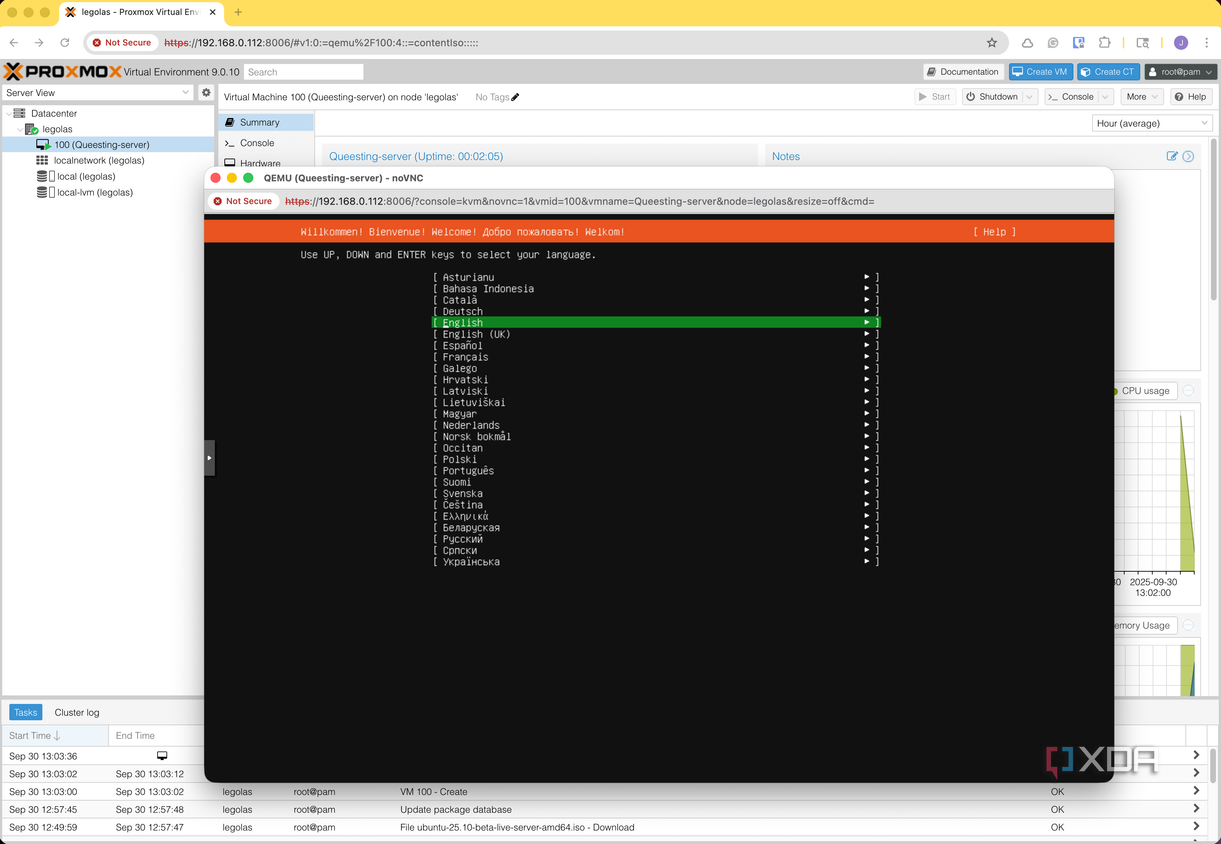Viewport: 1221px width, 844px height.
Task: Click the Not Secure badge in main browser
Action: pyautogui.click(x=122, y=43)
